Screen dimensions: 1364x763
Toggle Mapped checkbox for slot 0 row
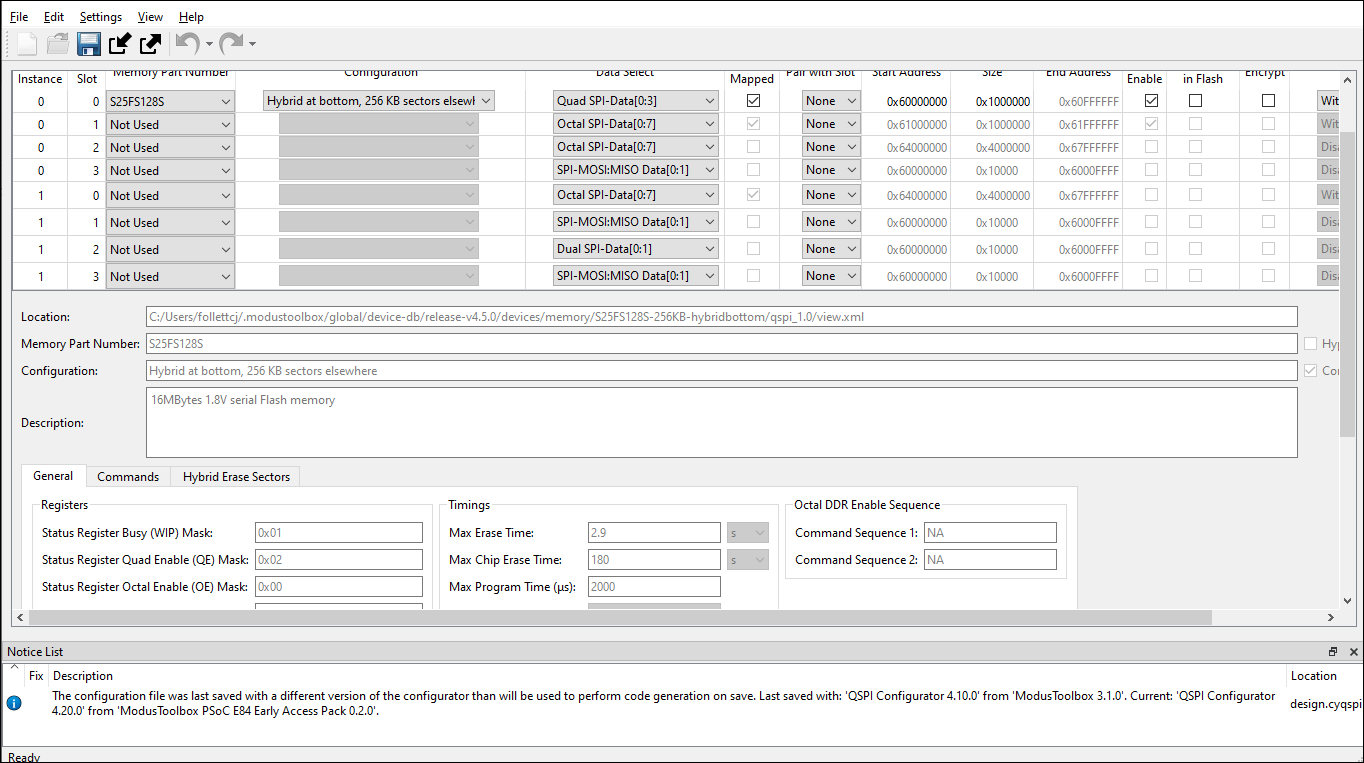(x=753, y=100)
